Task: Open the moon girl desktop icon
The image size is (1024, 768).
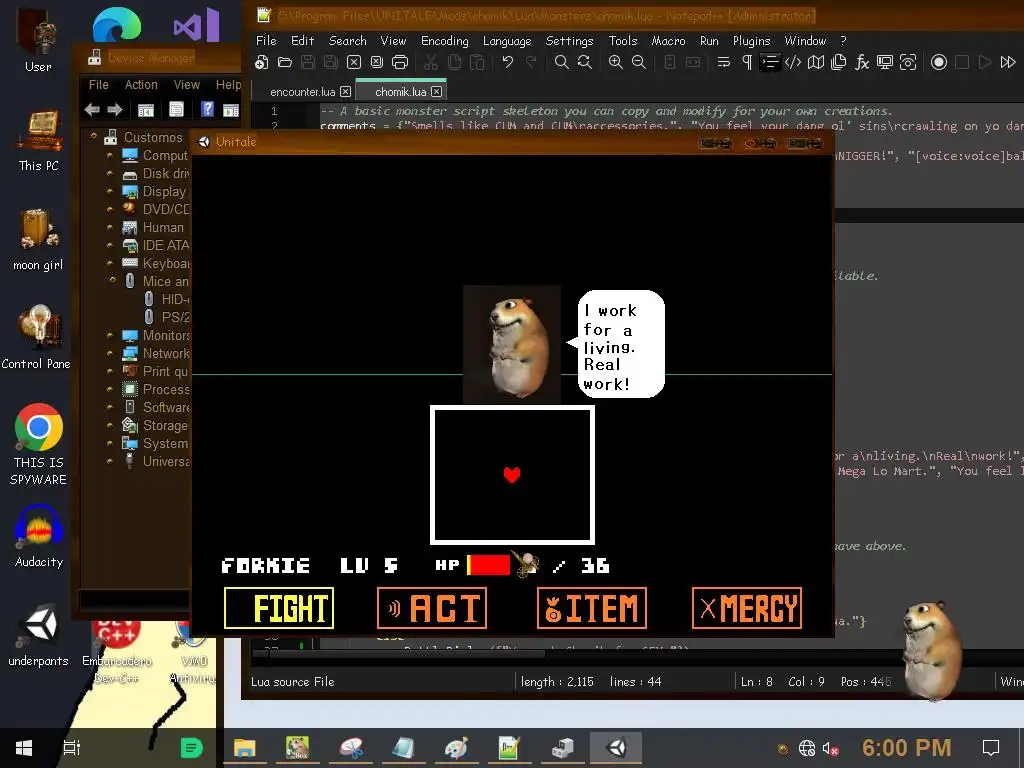Action: point(38,240)
